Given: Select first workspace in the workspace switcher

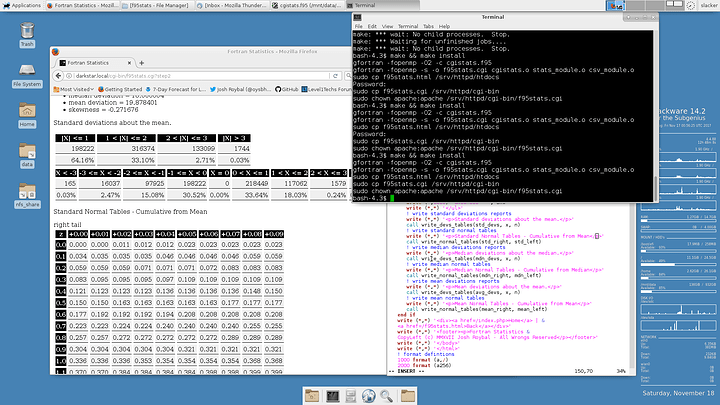Looking at the screenshot, I should 616,5.
